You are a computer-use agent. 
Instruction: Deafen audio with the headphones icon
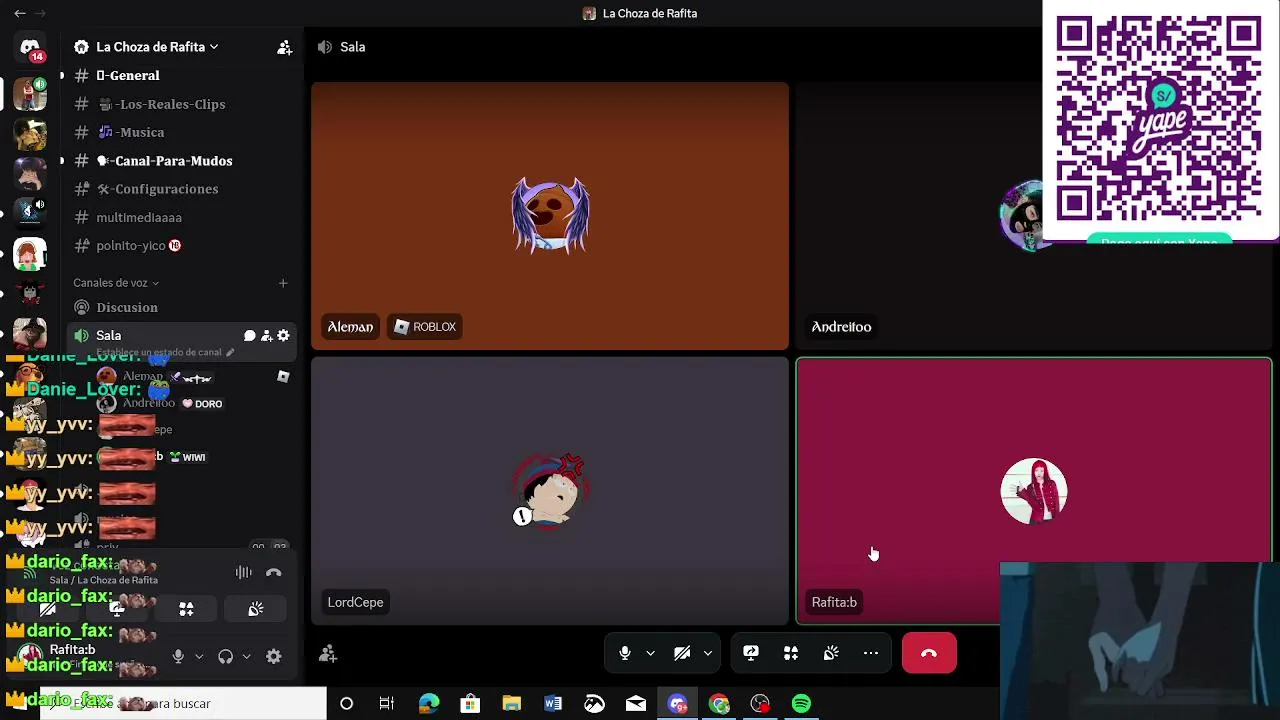[226, 657]
